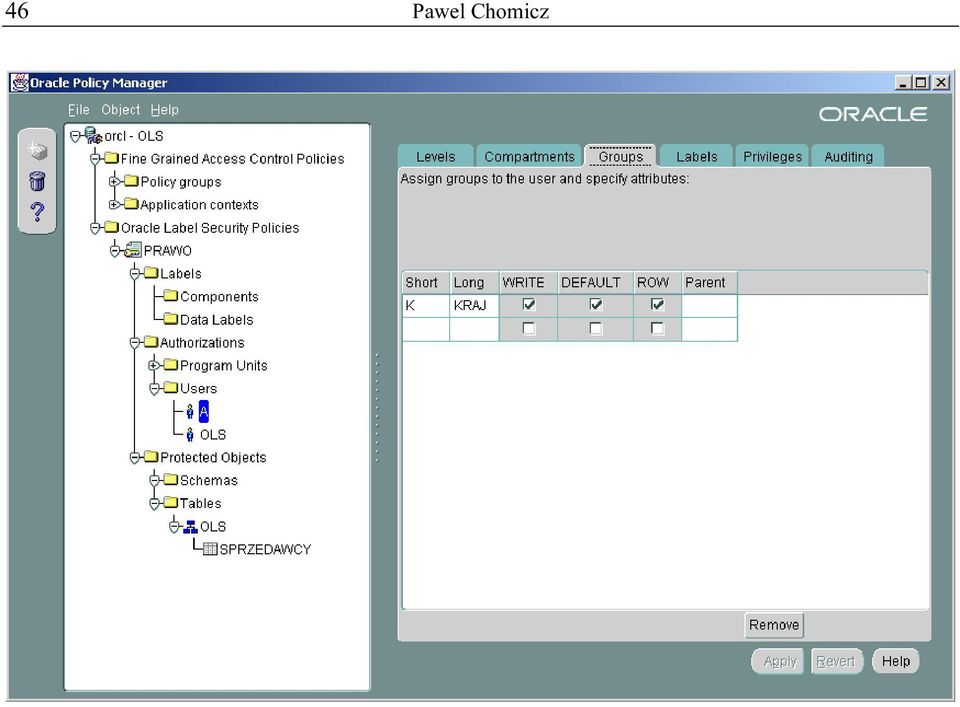Collapse the Users node
This screenshot has width=960, height=707.
[154, 389]
